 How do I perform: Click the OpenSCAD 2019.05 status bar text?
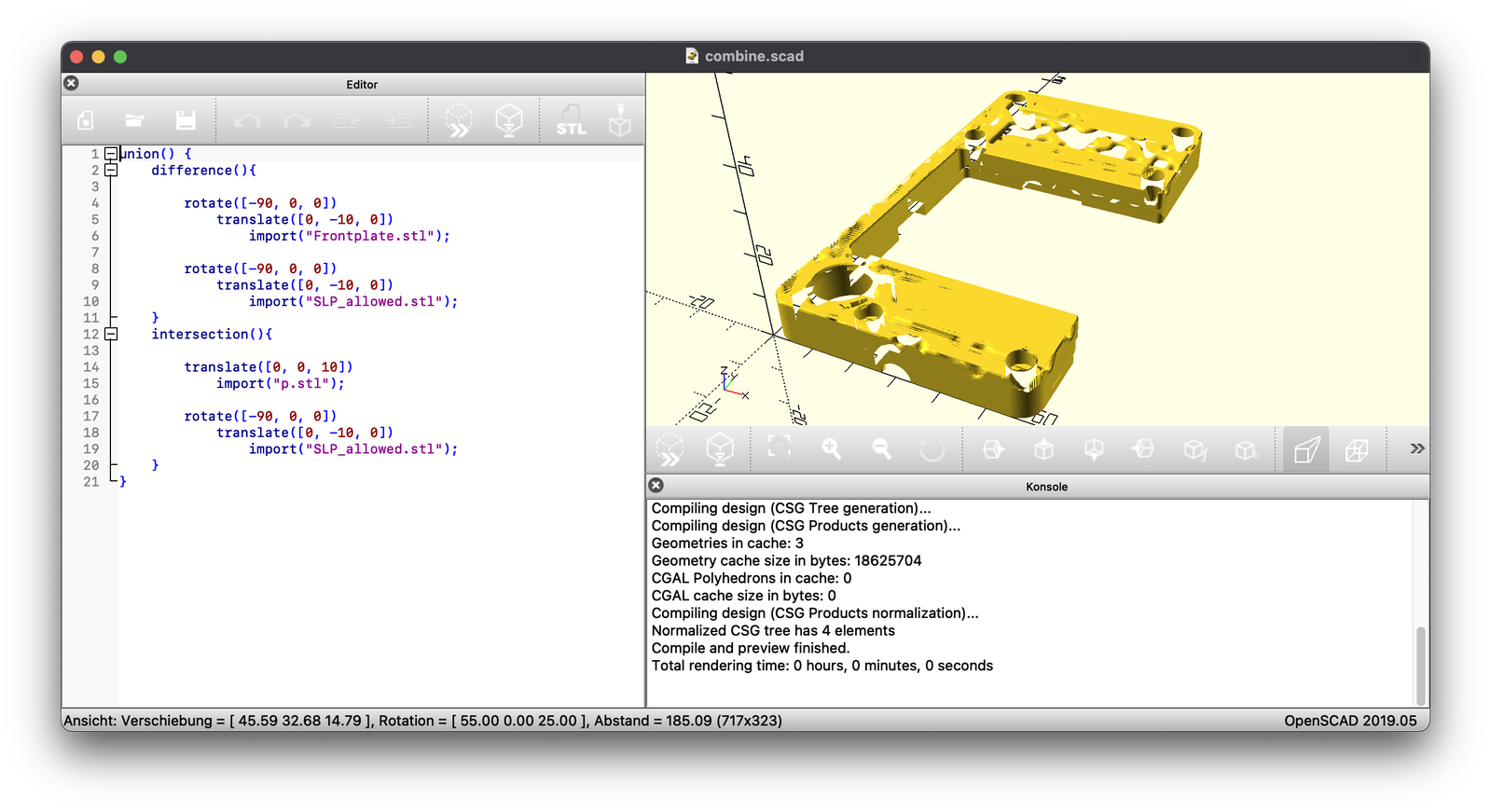click(x=1350, y=721)
